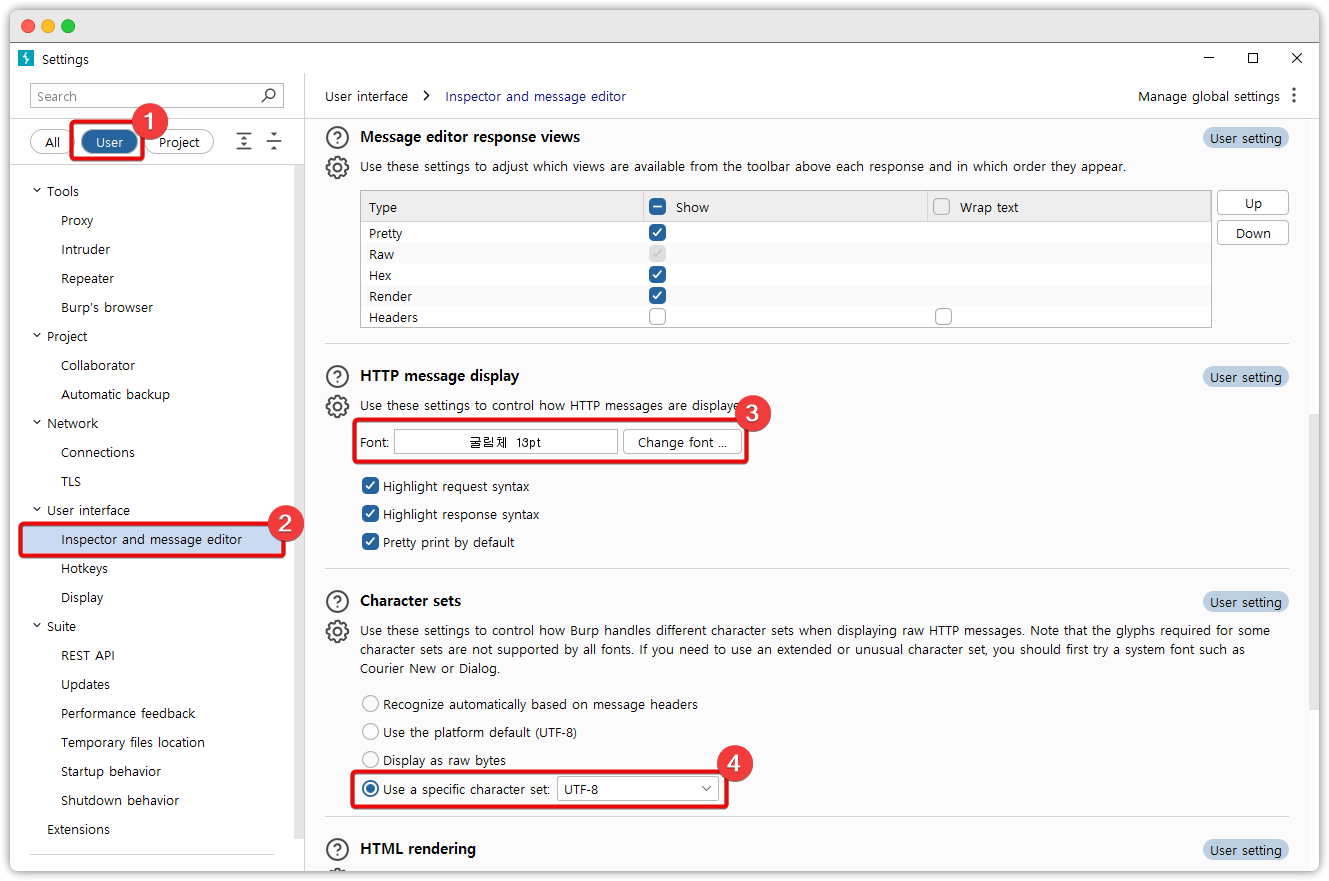This screenshot has width=1329, height=881.
Task: Collapse the Project tree section
Action: tap(37, 336)
